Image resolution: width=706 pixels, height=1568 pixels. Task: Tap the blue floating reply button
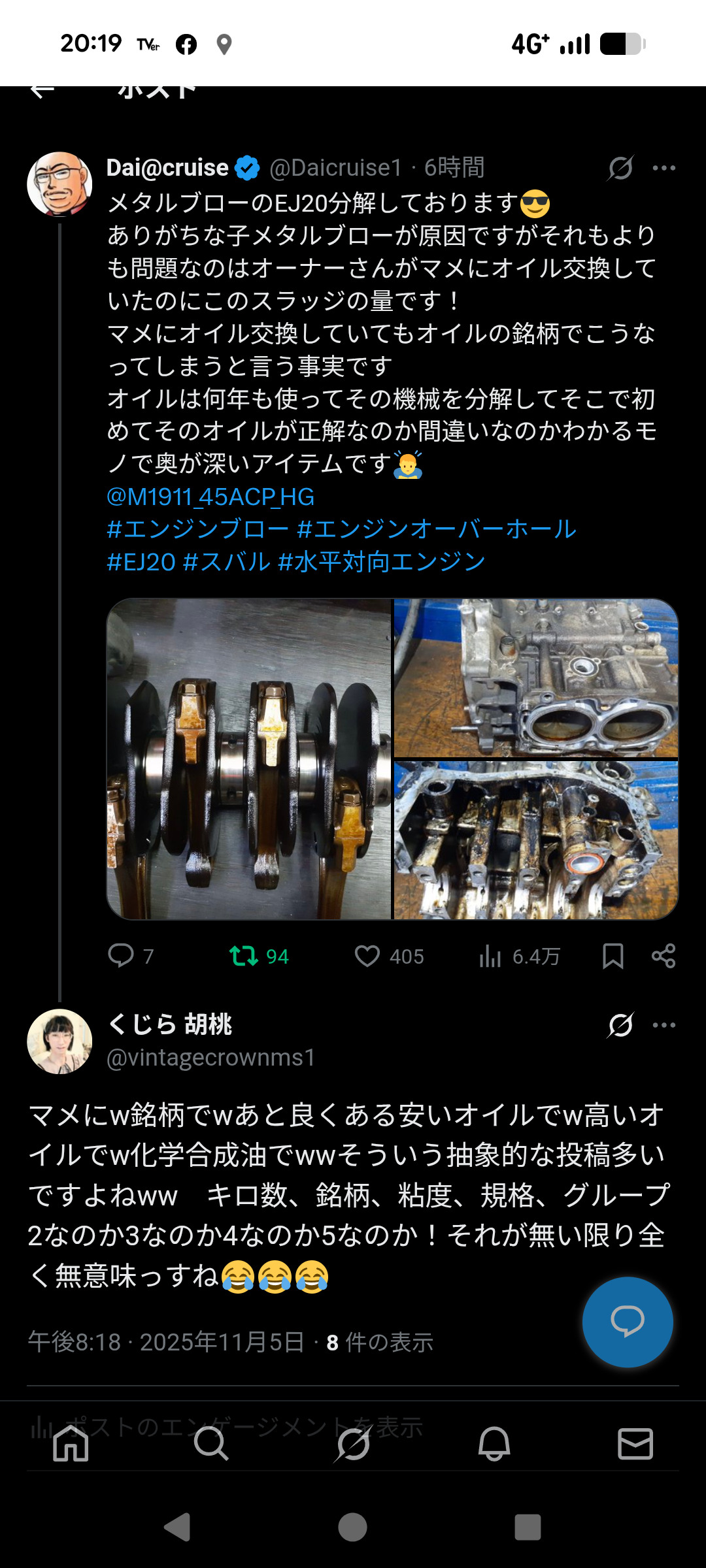[628, 1322]
